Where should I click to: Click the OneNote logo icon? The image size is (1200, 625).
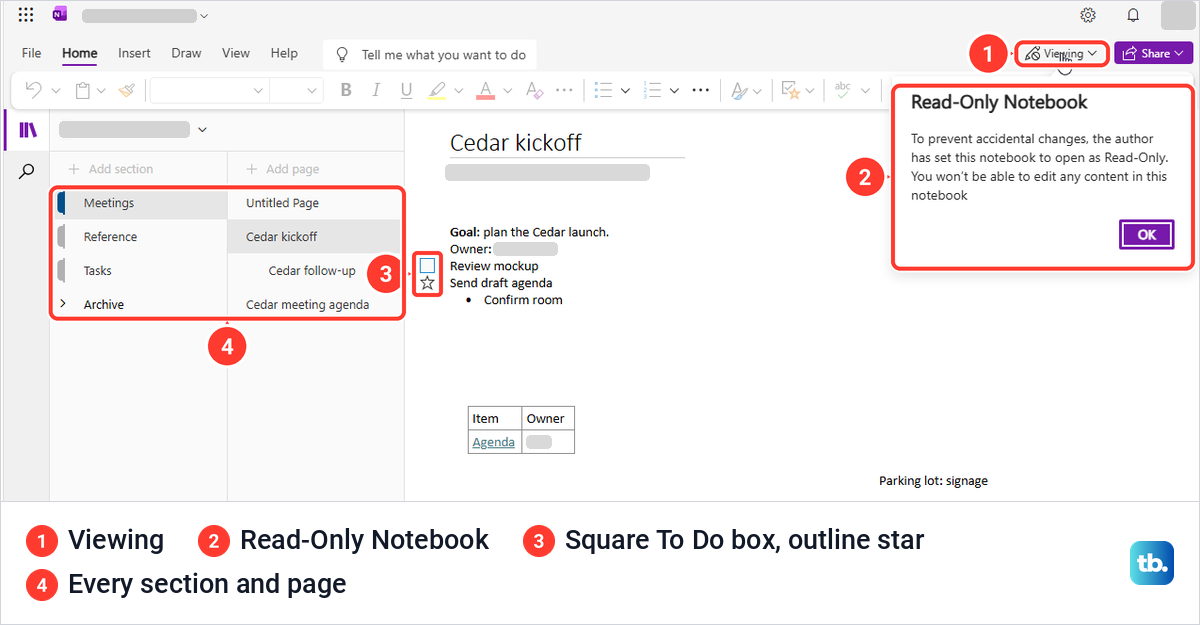[x=59, y=15]
